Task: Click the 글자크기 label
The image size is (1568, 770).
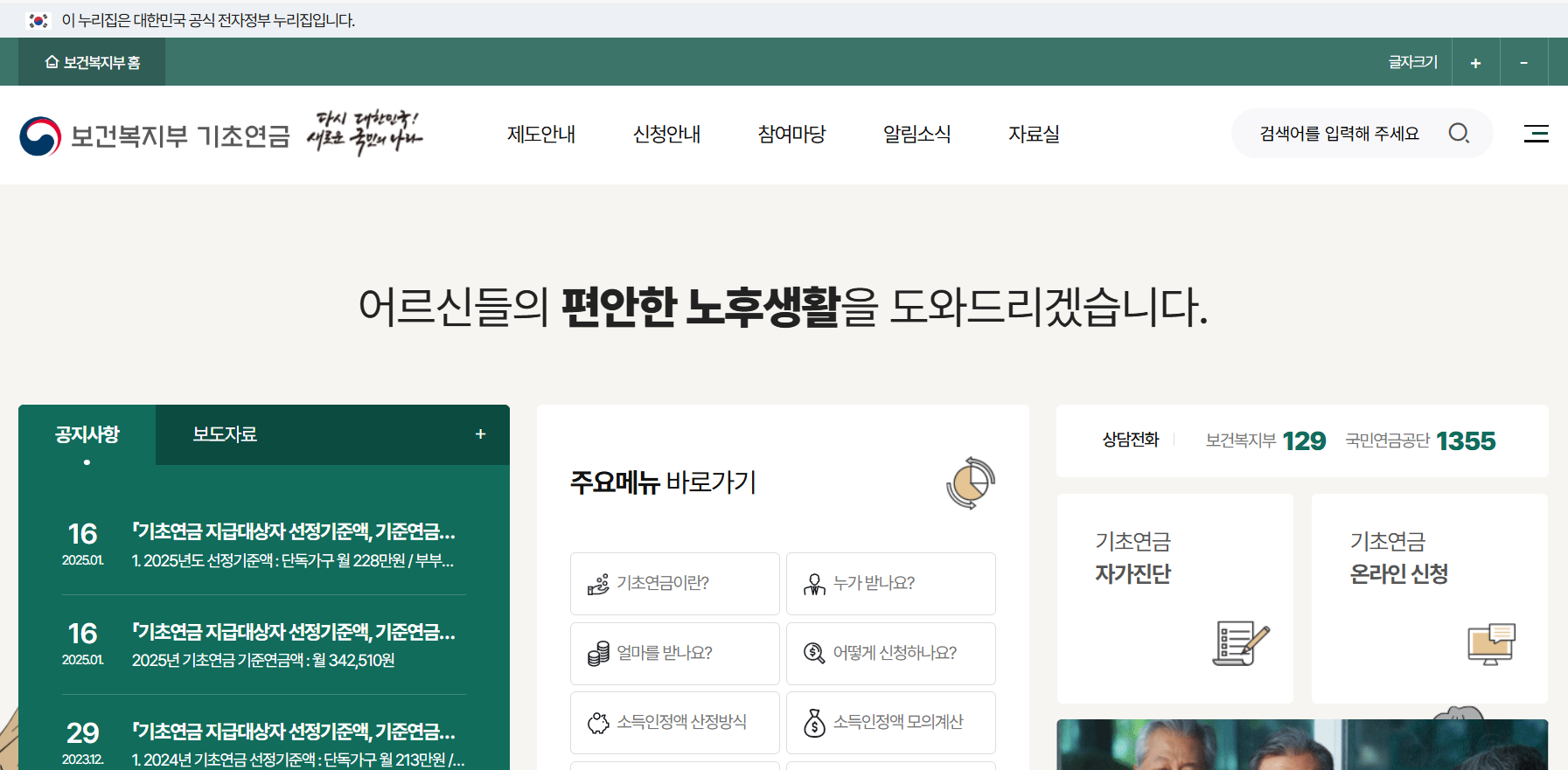Action: [1413, 62]
